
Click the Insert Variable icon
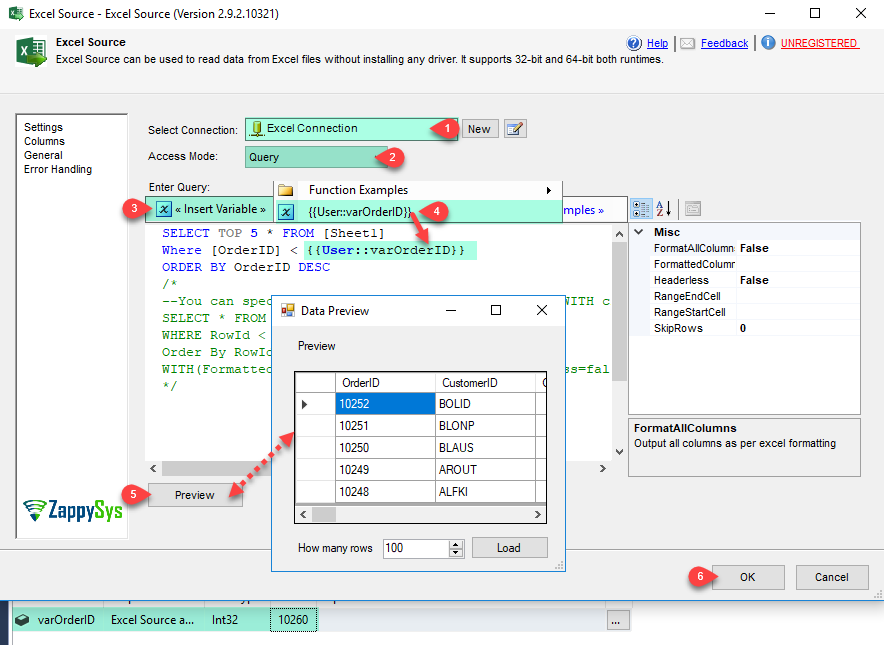(x=163, y=209)
